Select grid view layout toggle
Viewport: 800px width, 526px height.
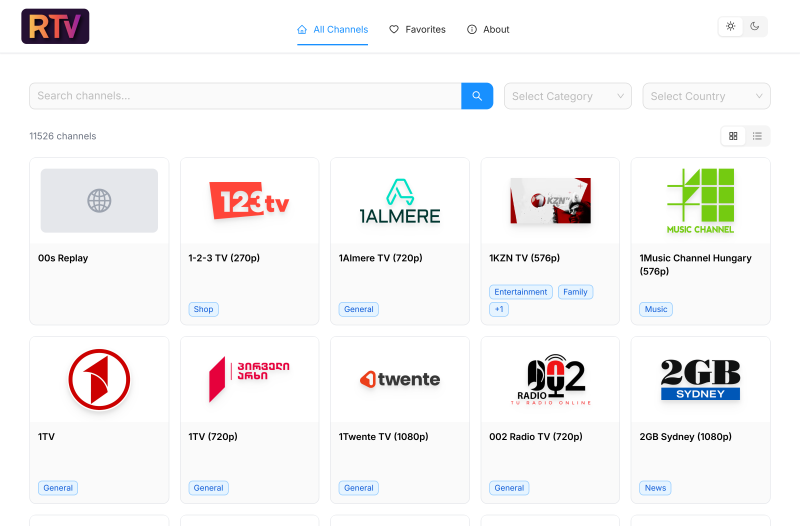(x=733, y=136)
